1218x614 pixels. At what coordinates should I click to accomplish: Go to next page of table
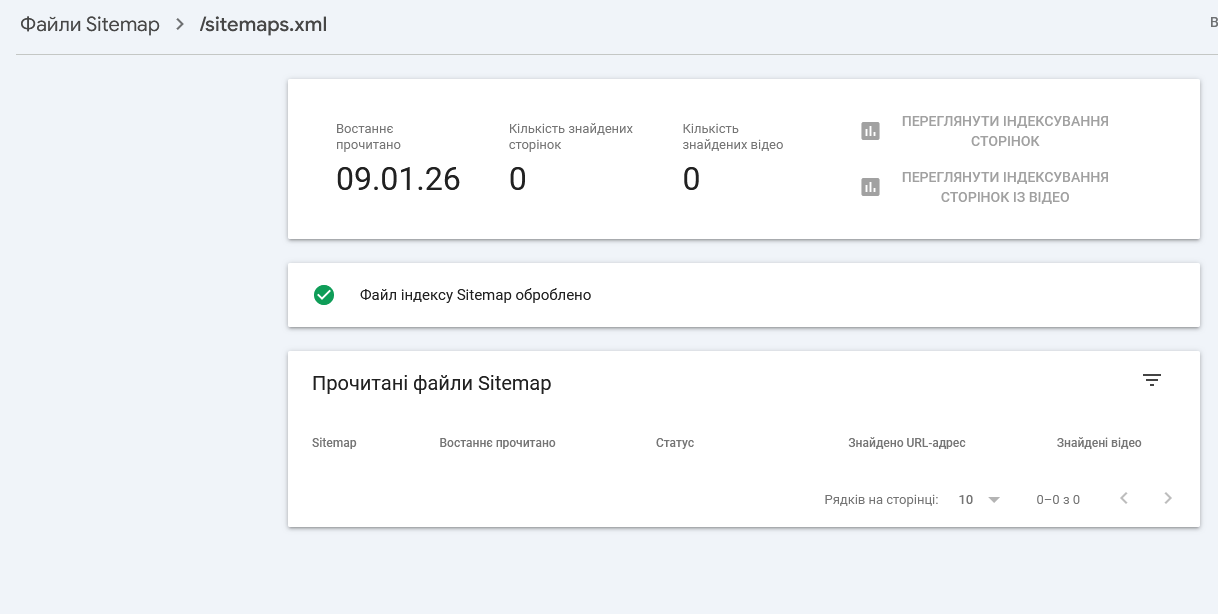1168,498
